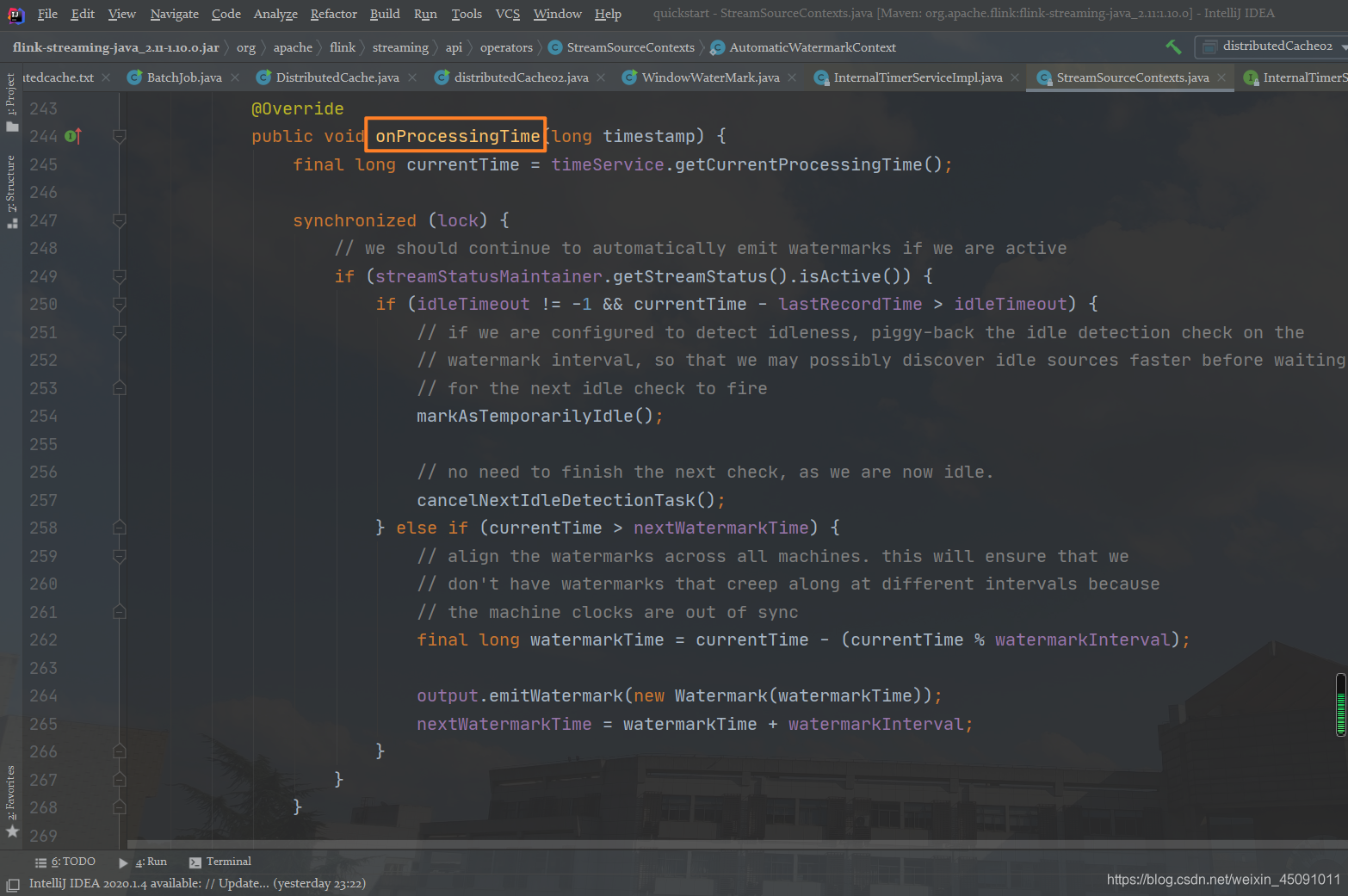This screenshot has height=896, width=1348.
Task: Toggle tool window bars icon in status bar
Action: coord(13,884)
